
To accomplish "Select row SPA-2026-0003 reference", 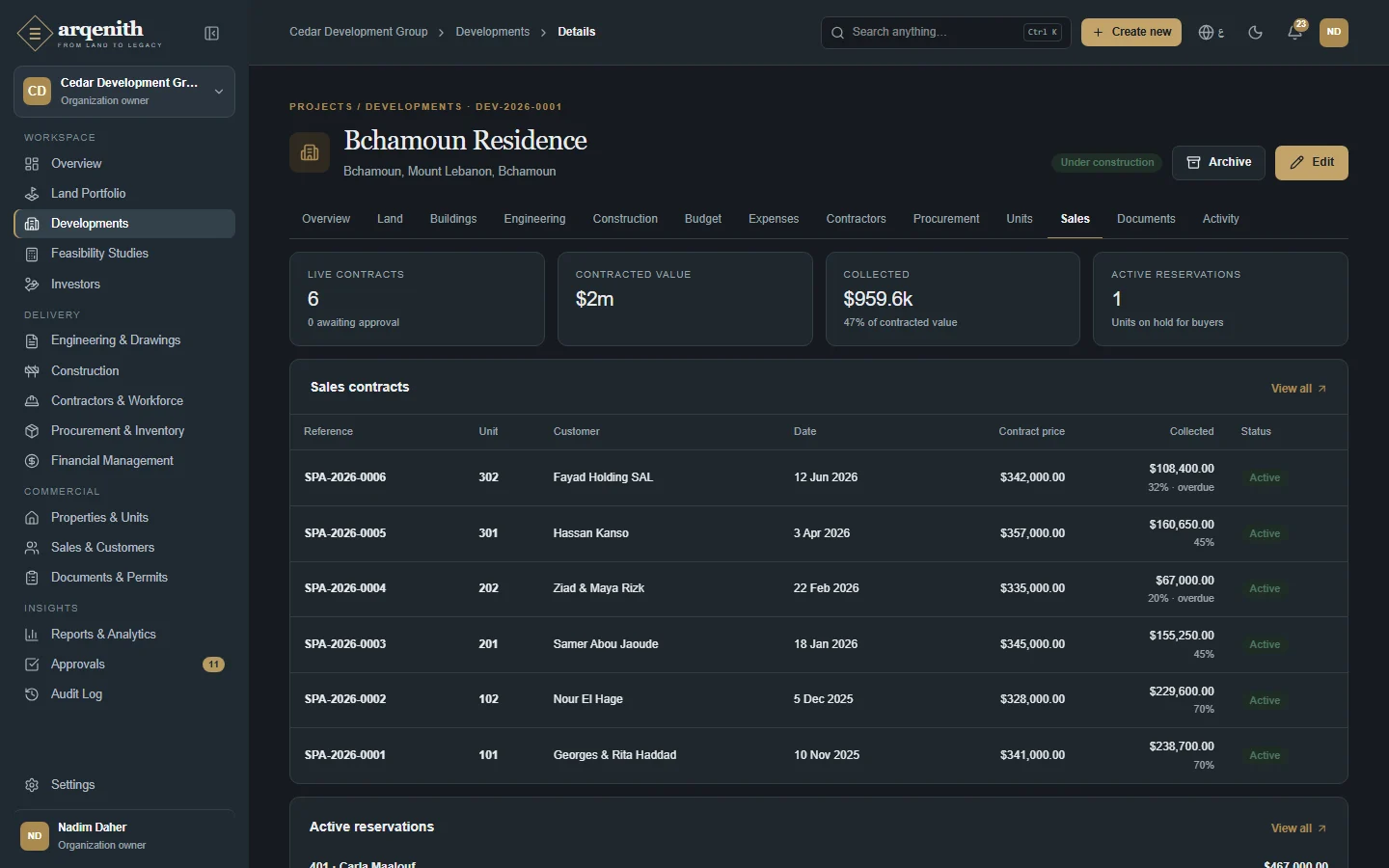I will point(345,644).
